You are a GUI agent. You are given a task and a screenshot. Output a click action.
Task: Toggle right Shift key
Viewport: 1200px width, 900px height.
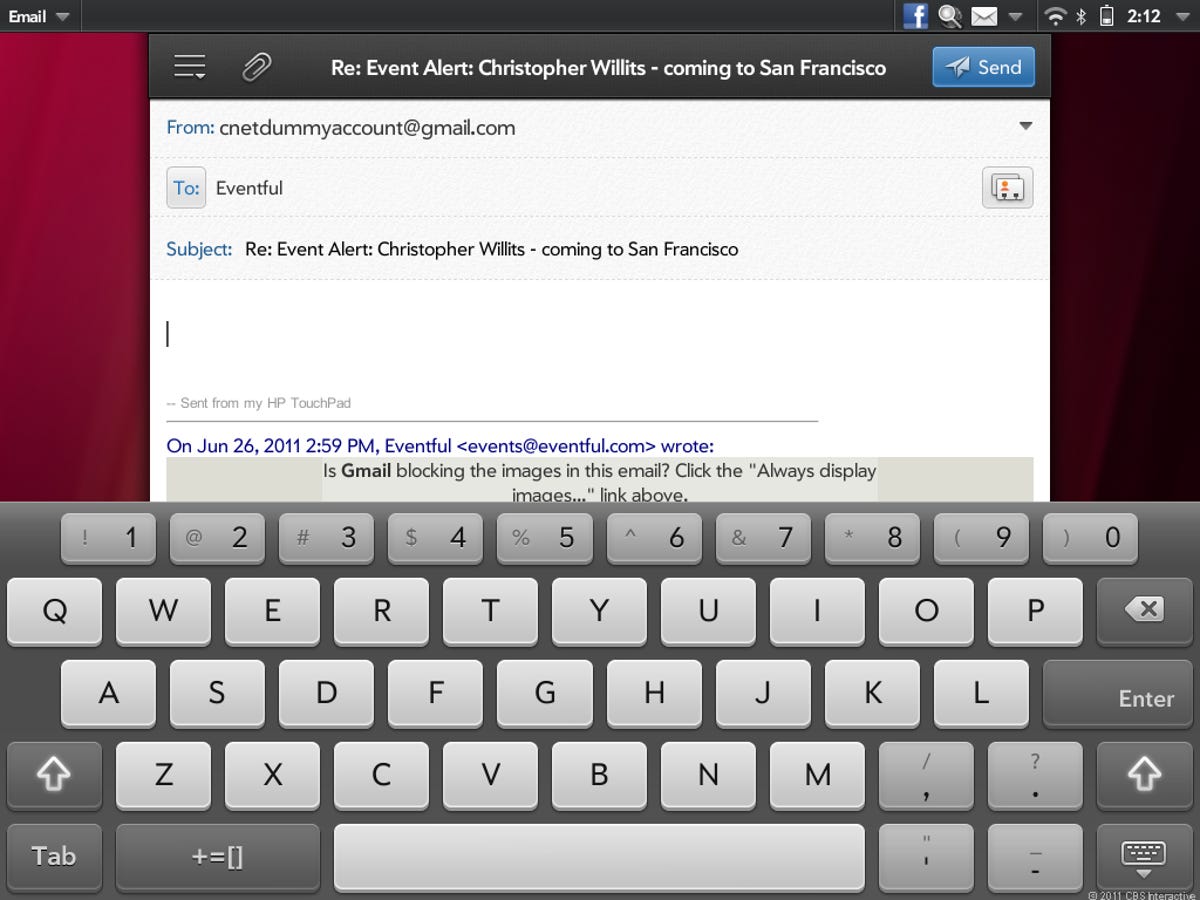click(x=1144, y=776)
